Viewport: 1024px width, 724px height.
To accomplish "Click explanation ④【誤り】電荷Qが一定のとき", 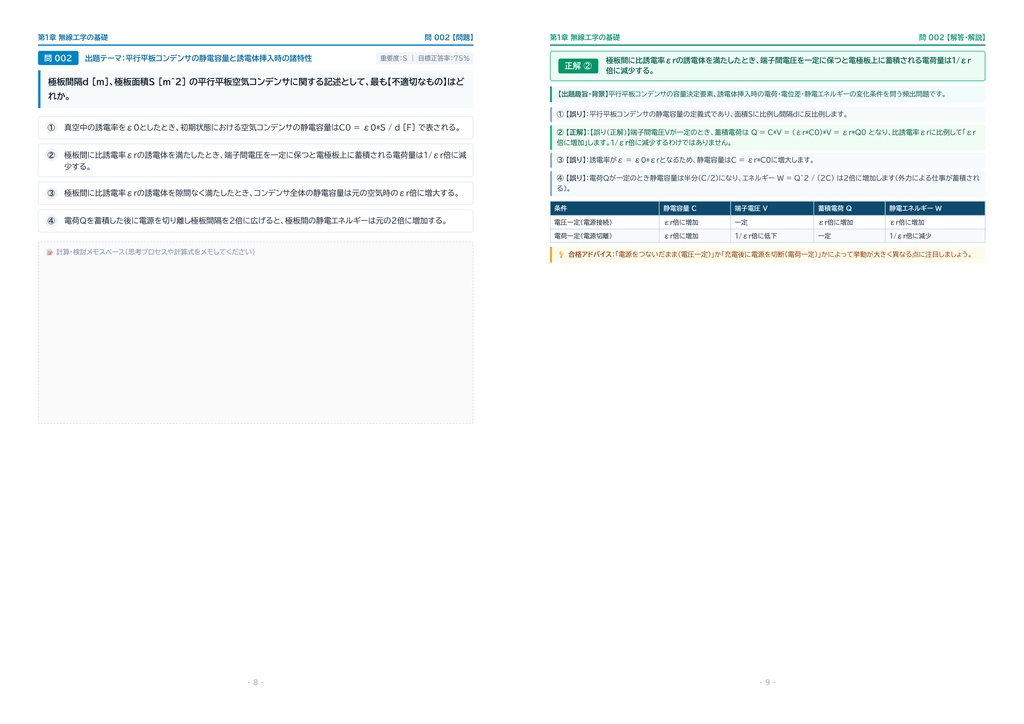I will click(x=767, y=183).
